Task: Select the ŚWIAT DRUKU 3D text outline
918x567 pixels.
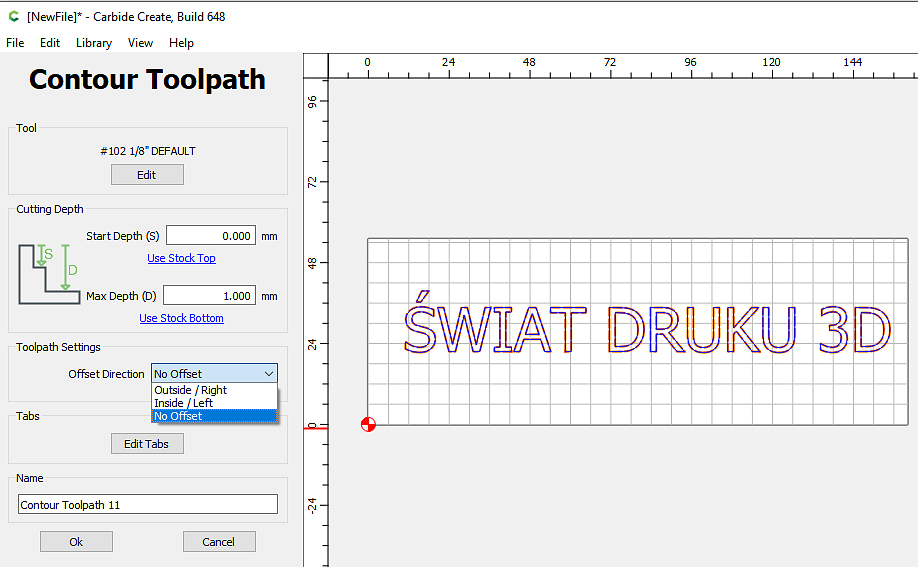Action: pyautogui.click(x=647, y=324)
